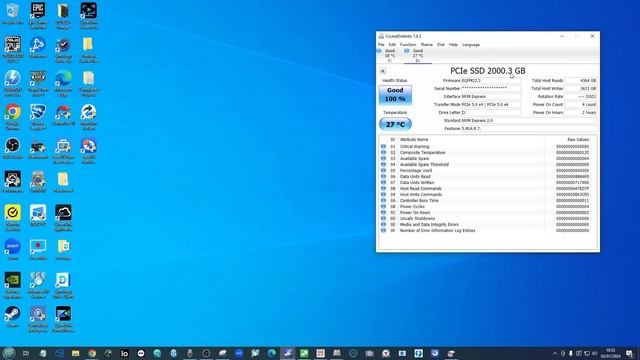Launch the Epic Games Launcher shortcut

[38, 15]
